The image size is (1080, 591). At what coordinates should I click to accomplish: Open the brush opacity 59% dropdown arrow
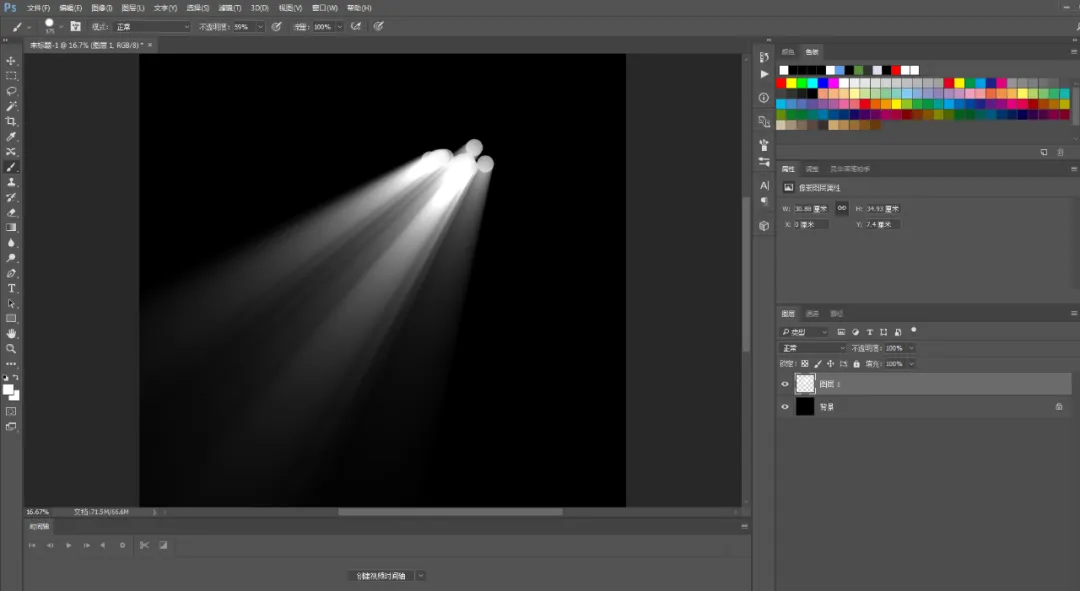click(260, 27)
